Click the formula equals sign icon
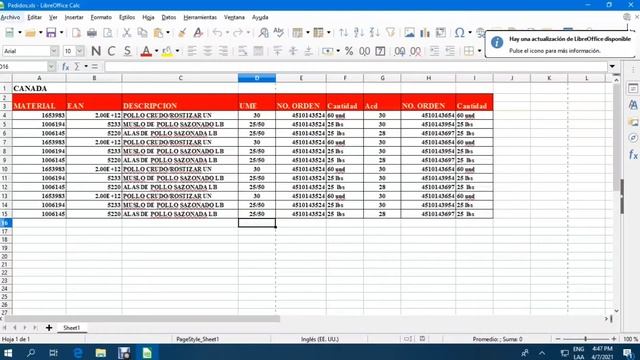The width and height of the screenshot is (640, 360). click(95, 67)
